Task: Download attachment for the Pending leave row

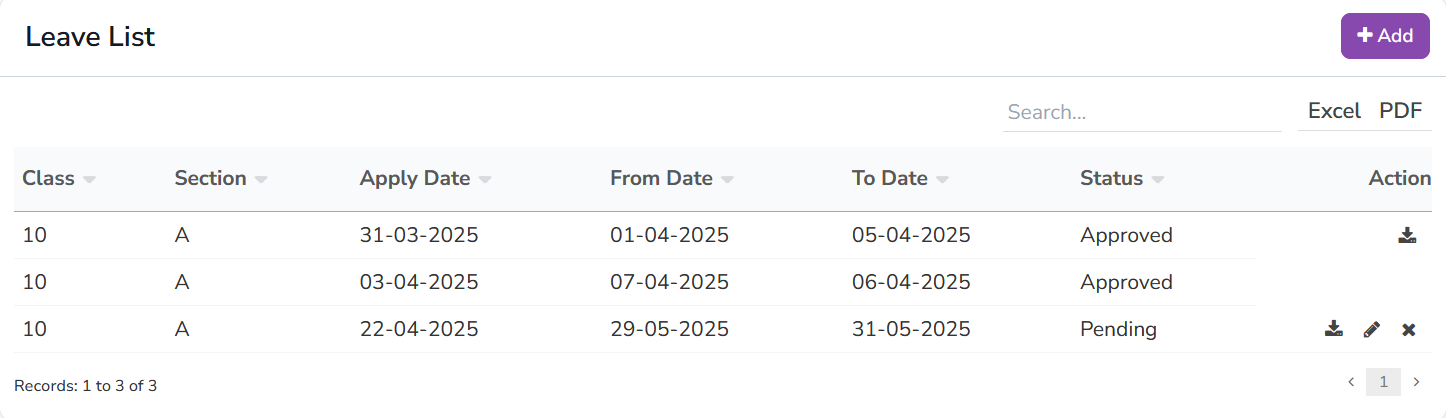Action: click(x=1333, y=329)
